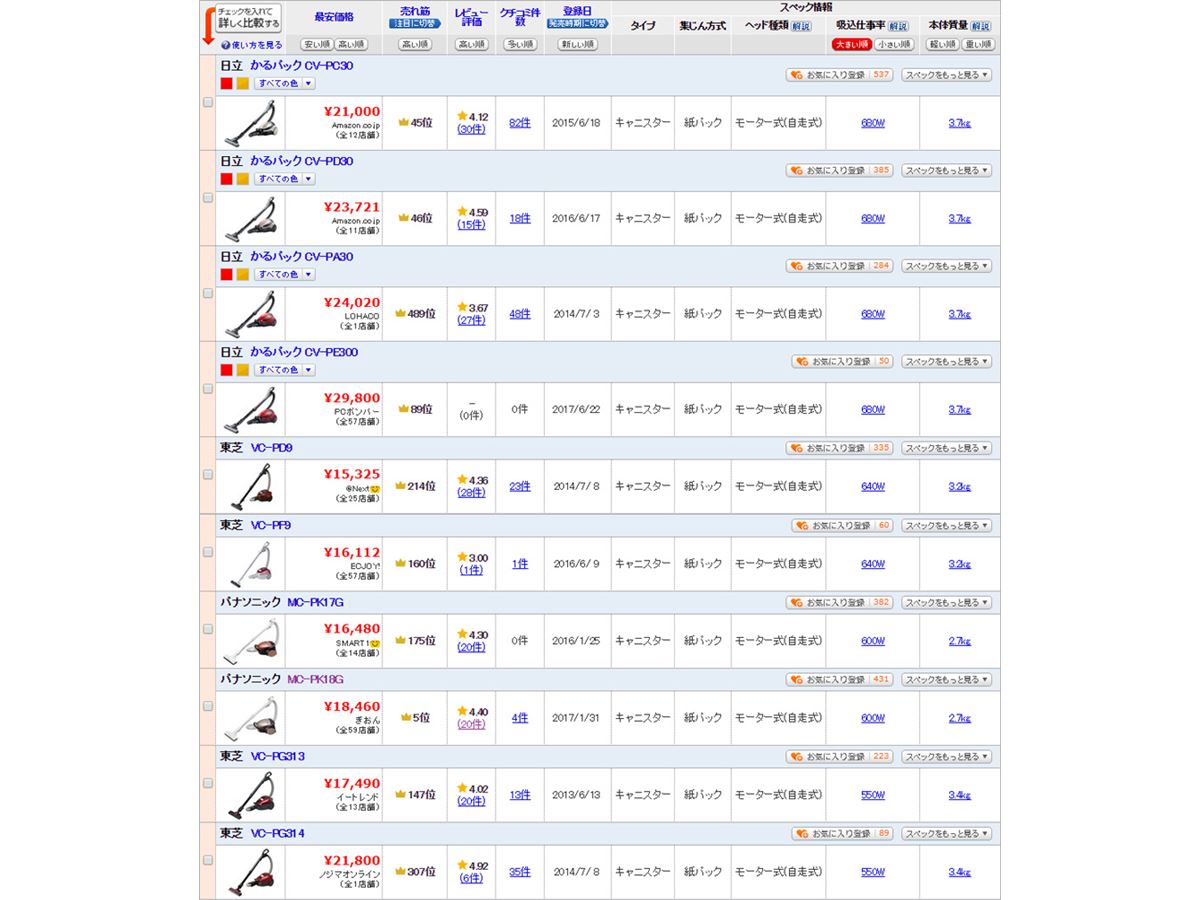The width and height of the screenshot is (1200, 900).
Task: Click the crown rank icon beside 45位
Action: click(404, 123)
